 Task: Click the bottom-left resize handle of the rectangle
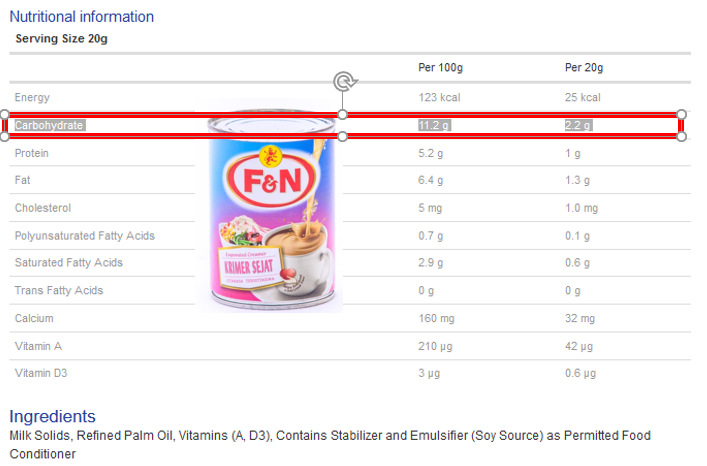click(x=4, y=137)
